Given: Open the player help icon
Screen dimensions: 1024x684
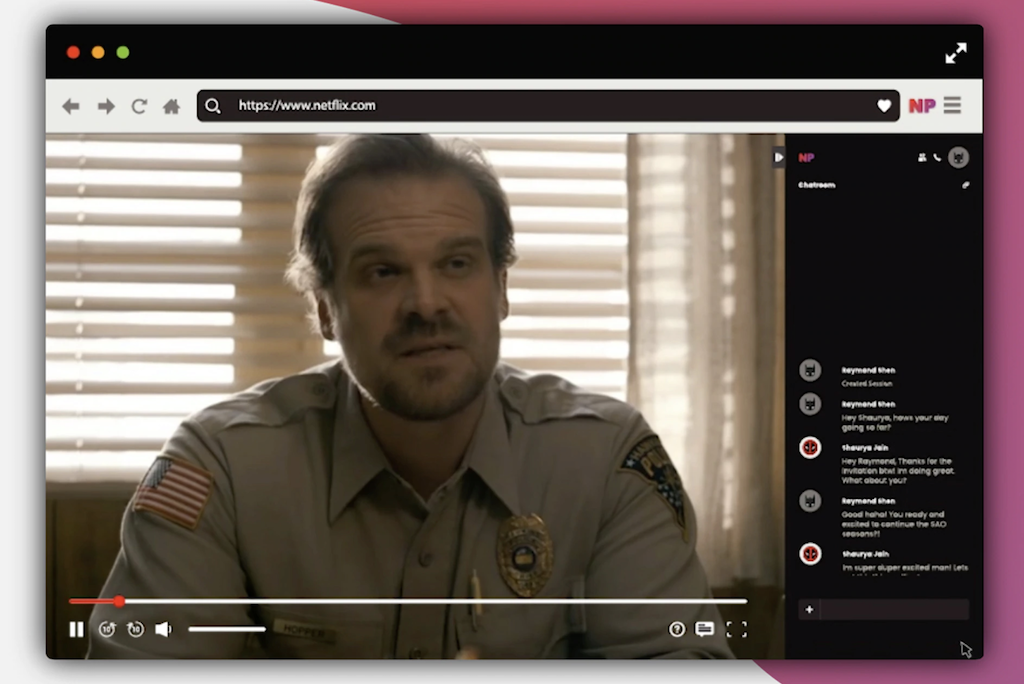Looking at the screenshot, I should pos(677,629).
